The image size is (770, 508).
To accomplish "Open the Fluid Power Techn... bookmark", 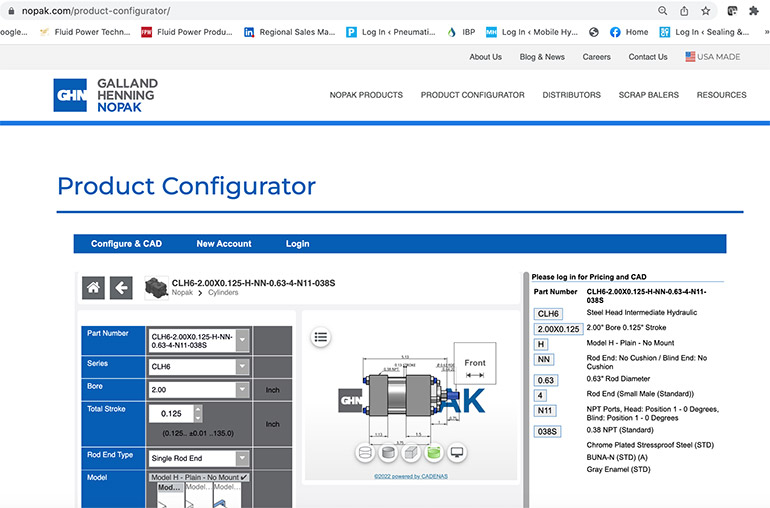I will (x=85, y=32).
